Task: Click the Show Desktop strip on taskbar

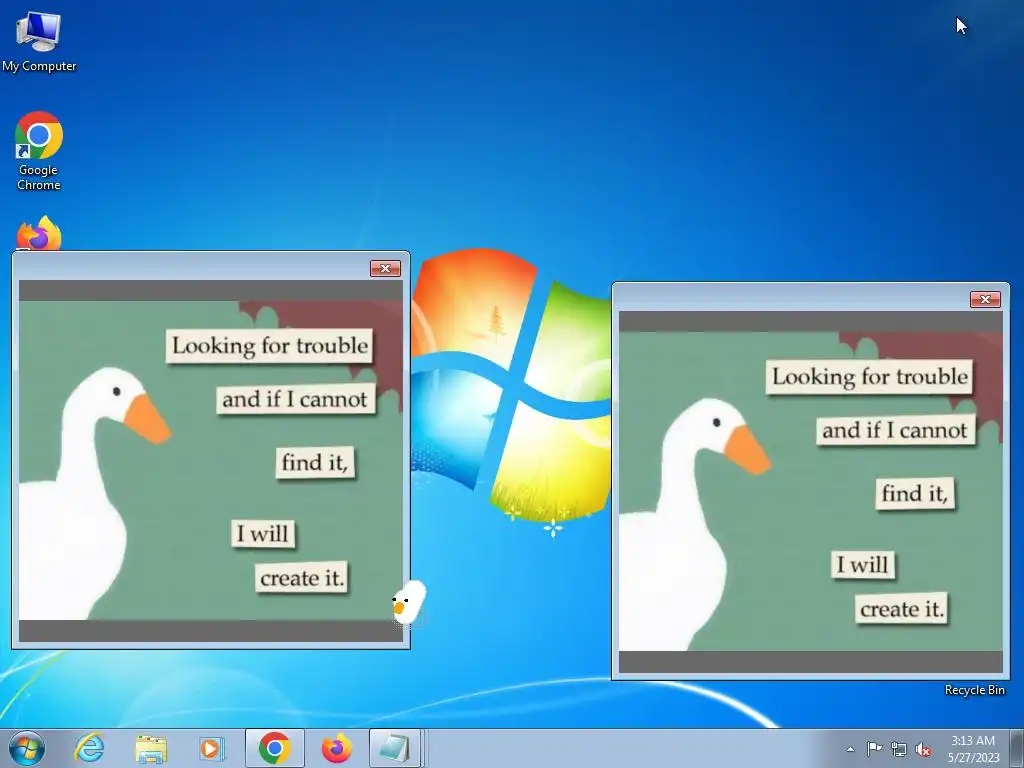Action: (1016, 748)
